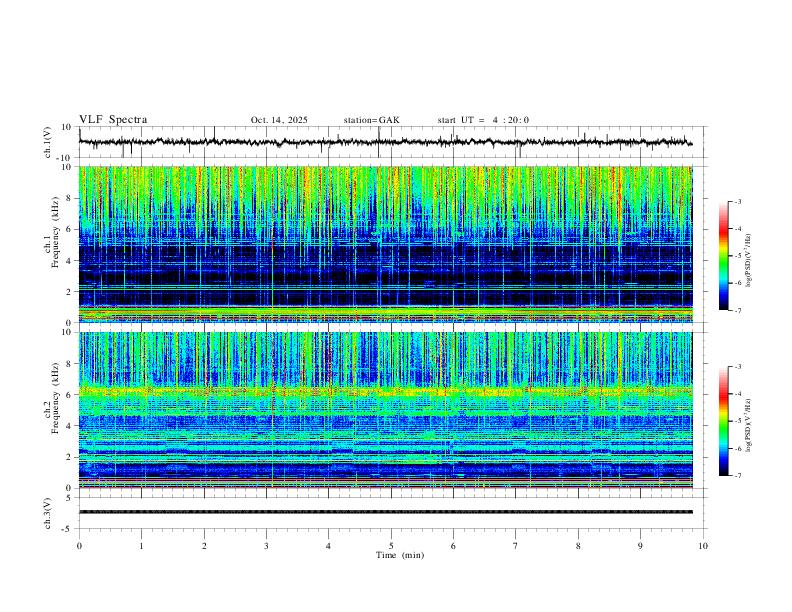
Task: Click the ch.2 Frequency (kHz) axis label
Action: [x=53, y=398]
